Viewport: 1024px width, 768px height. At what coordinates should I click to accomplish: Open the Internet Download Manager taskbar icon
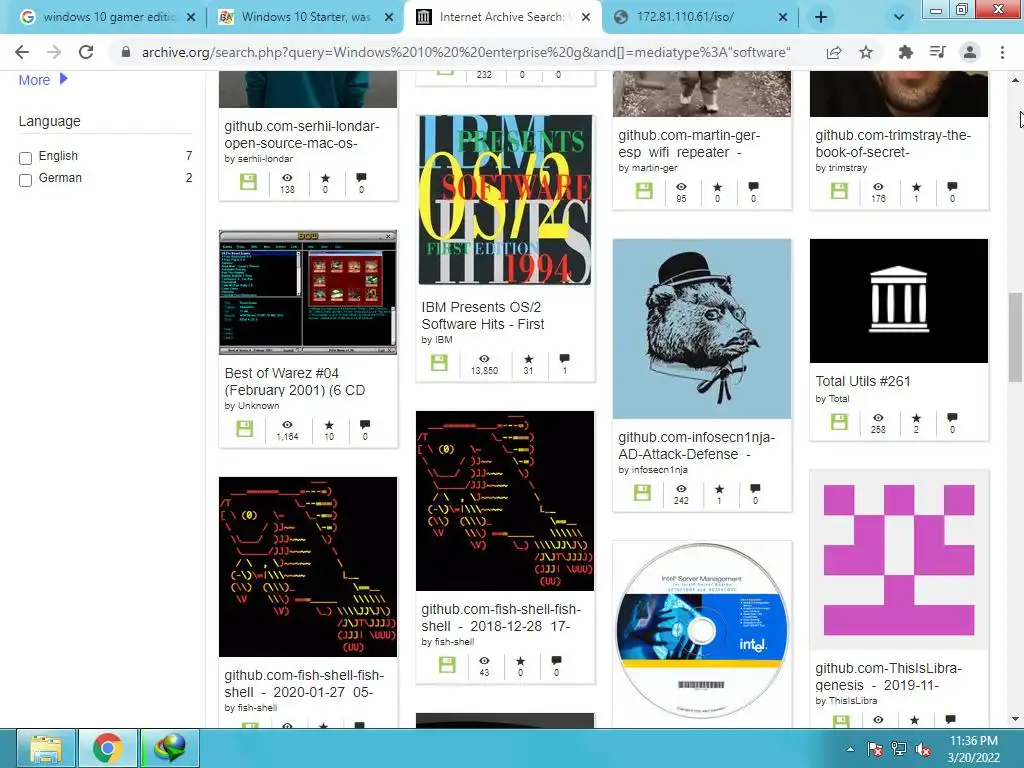click(x=170, y=748)
